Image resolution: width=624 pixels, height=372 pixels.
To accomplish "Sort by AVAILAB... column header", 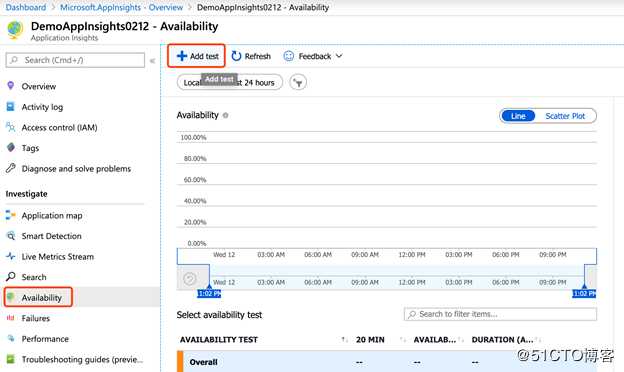I will pos(435,339).
